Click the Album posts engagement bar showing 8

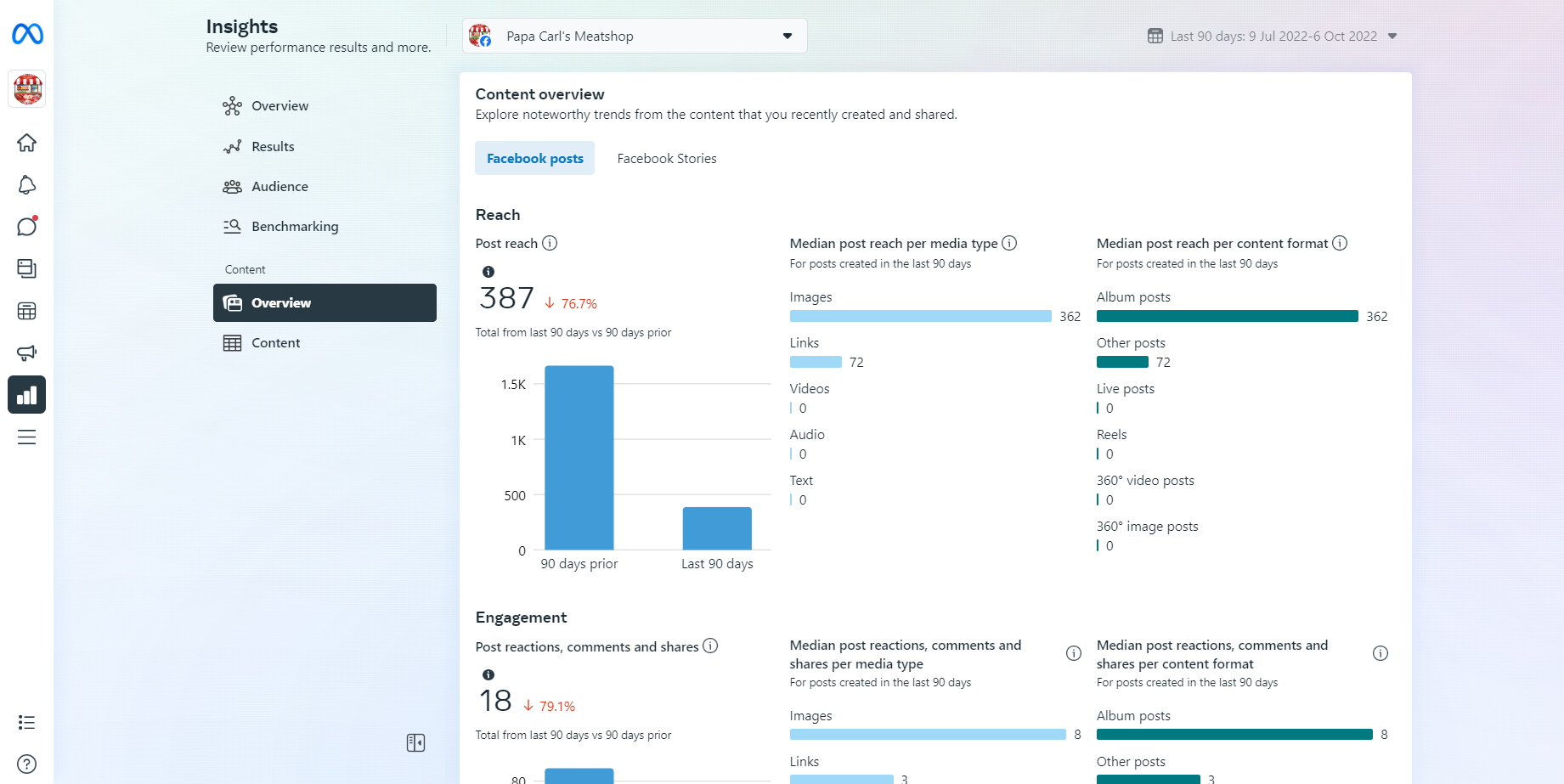coord(1234,735)
